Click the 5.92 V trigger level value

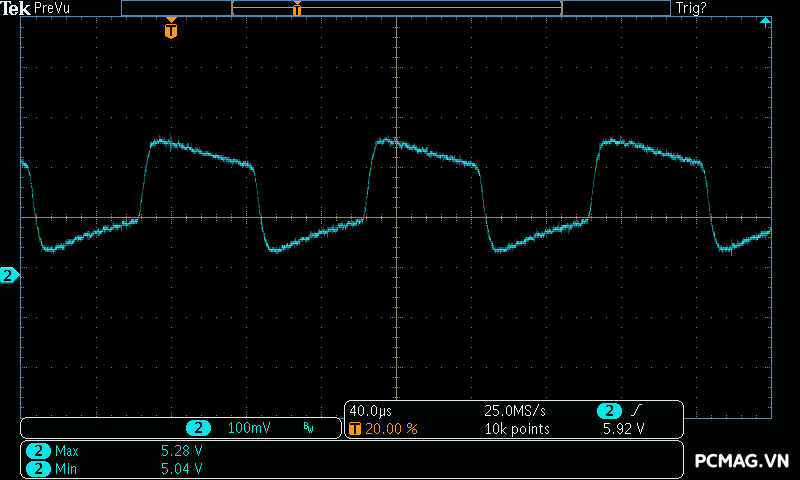[x=622, y=428]
